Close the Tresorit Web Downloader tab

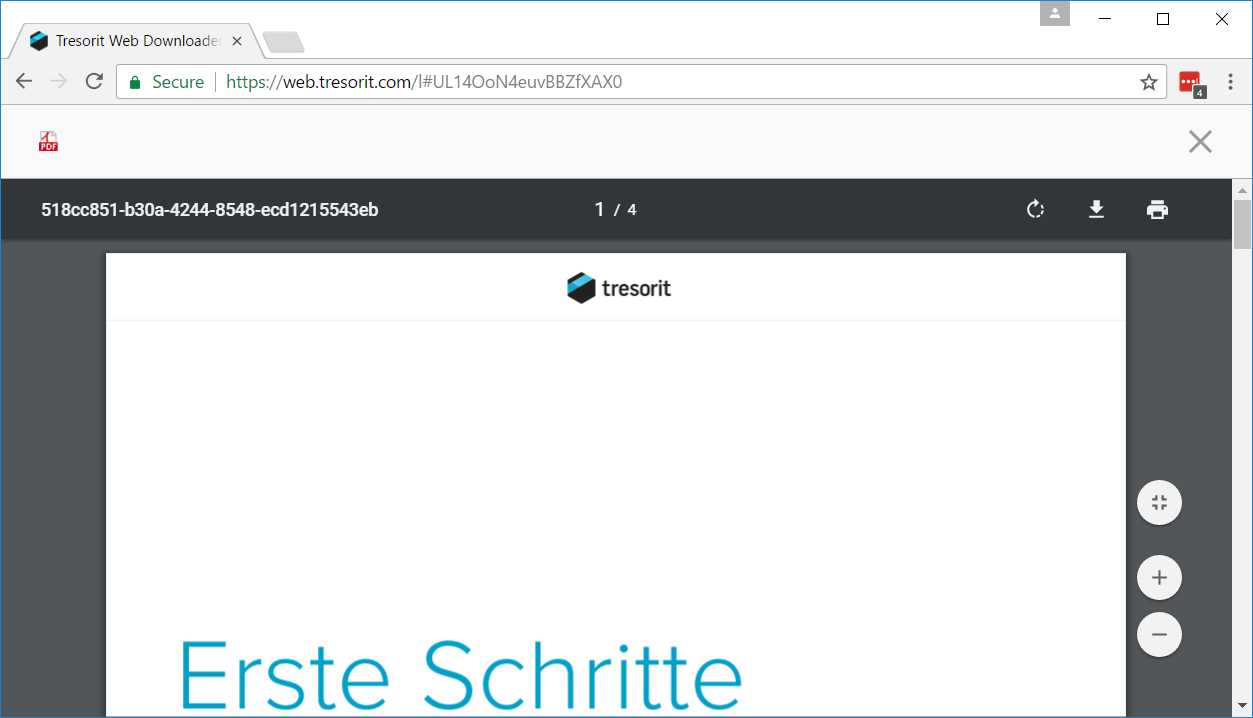tap(237, 41)
